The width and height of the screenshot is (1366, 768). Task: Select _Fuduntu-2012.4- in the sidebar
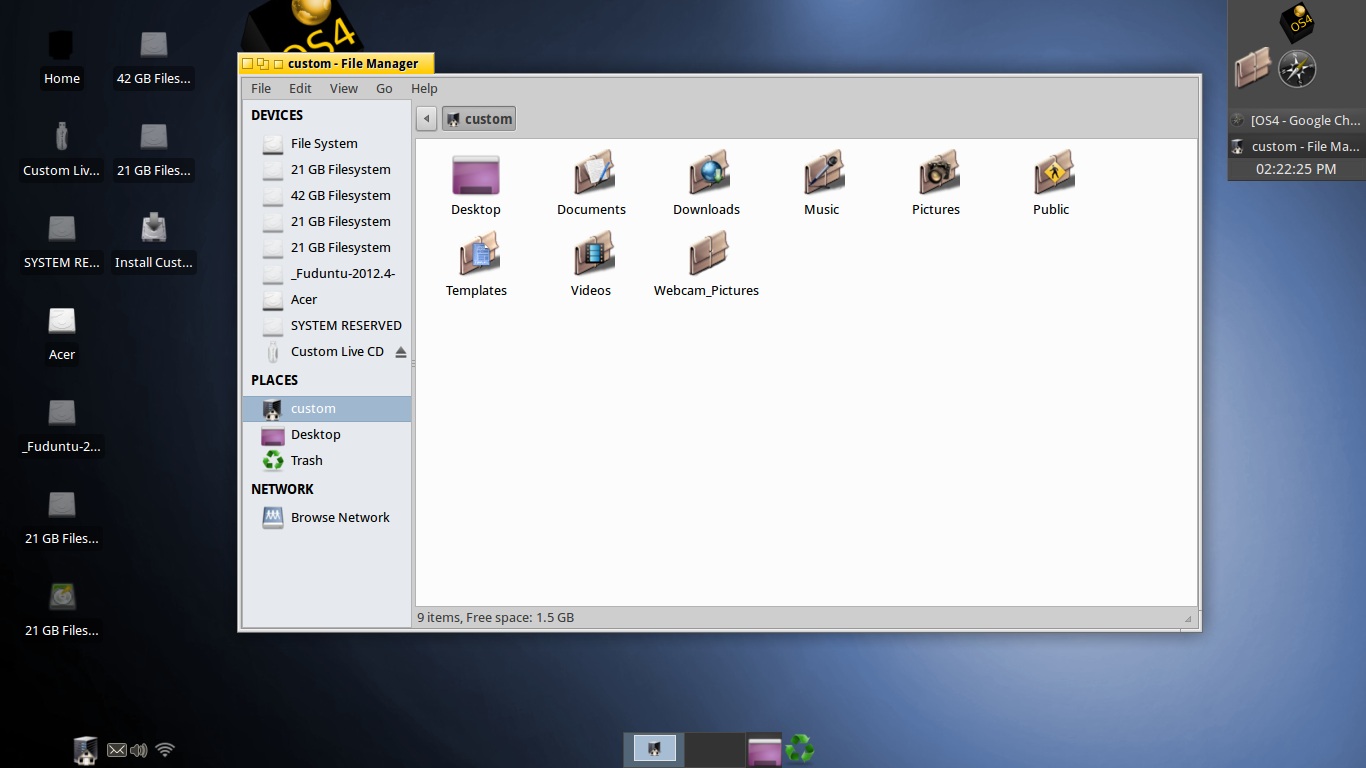coord(327,274)
